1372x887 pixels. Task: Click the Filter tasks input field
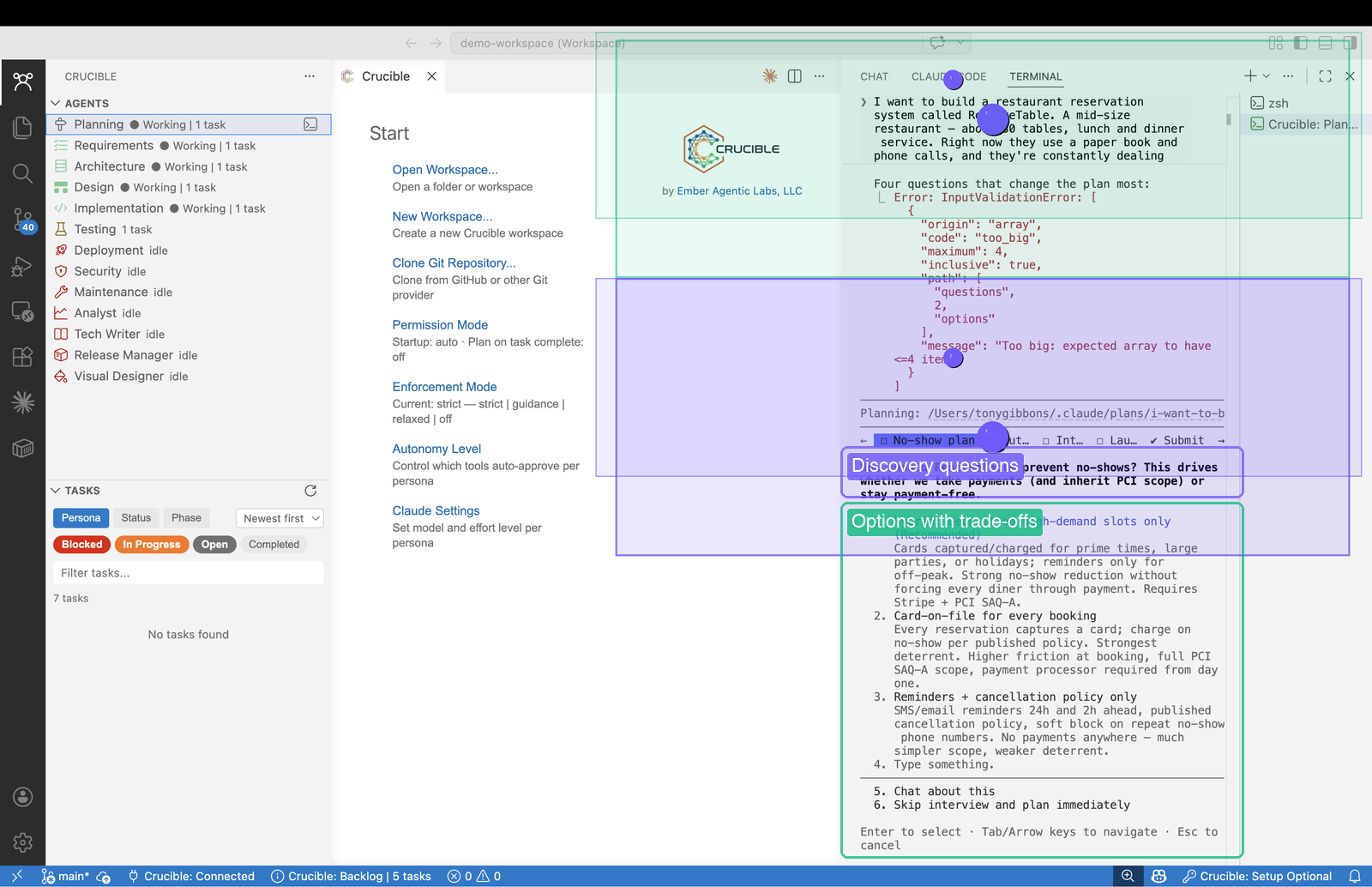(x=189, y=573)
